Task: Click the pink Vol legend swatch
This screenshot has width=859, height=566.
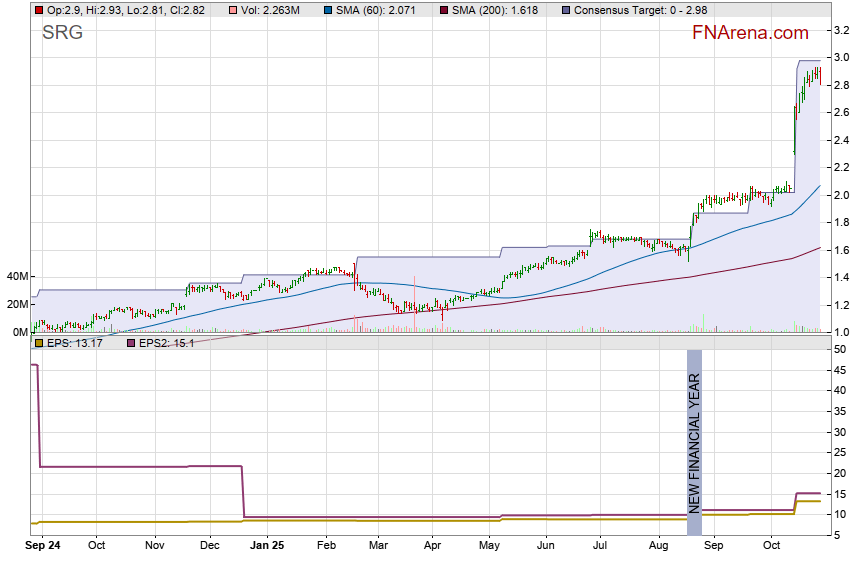Action: click(x=232, y=9)
